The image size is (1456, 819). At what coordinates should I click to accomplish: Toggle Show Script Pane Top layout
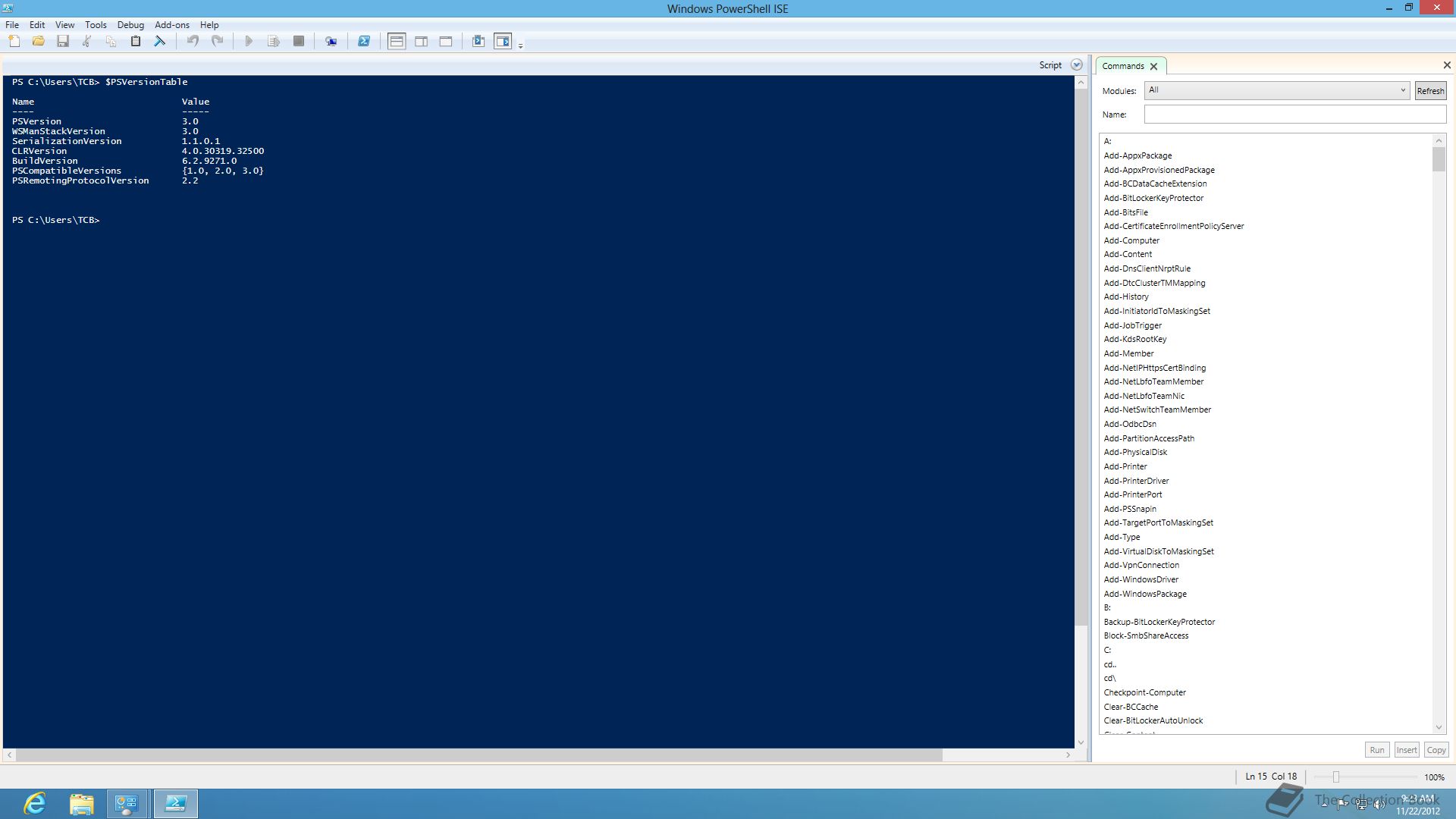pyautogui.click(x=397, y=42)
